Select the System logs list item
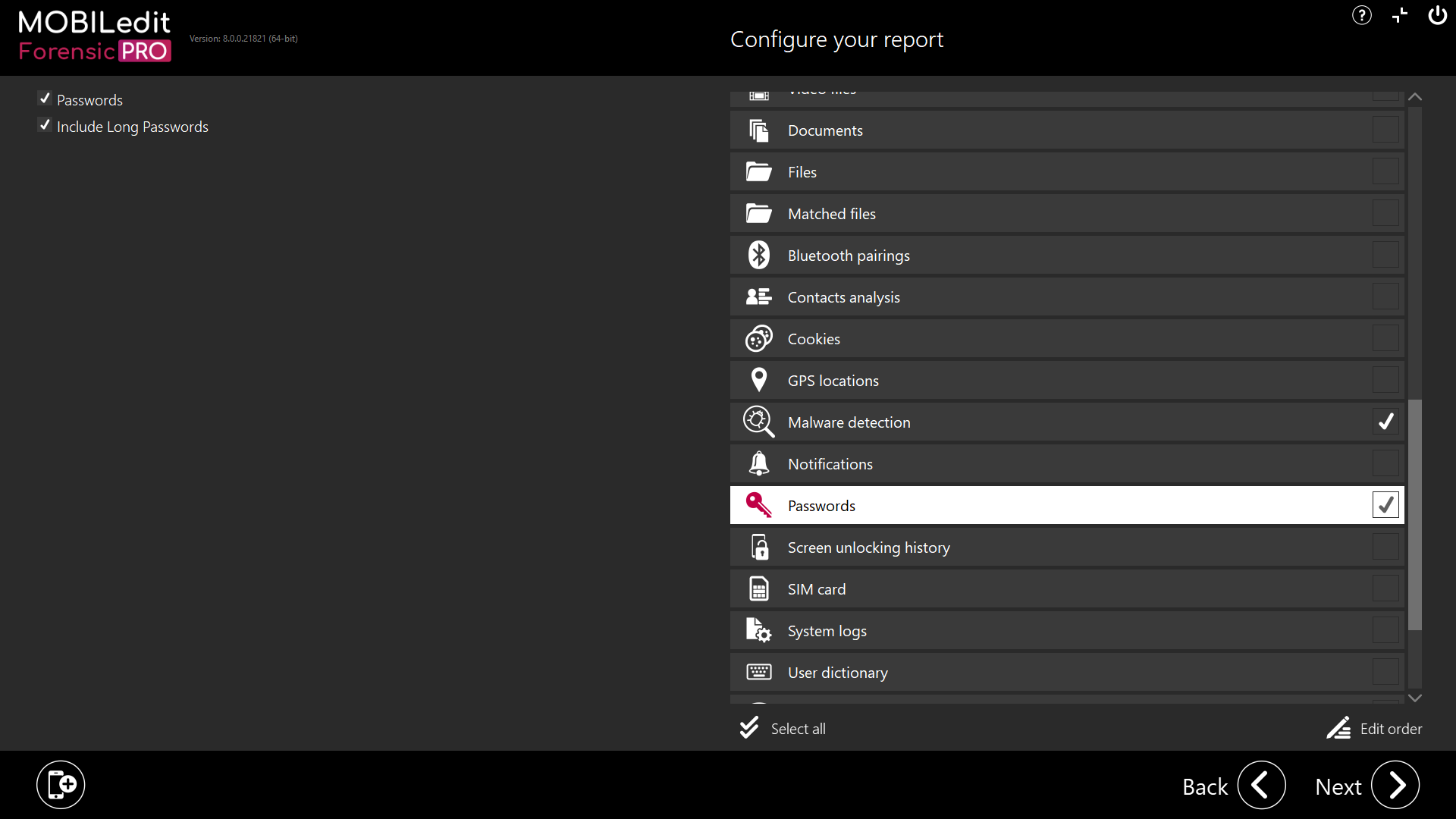This screenshot has width=1456, height=819. pyautogui.click(x=827, y=631)
